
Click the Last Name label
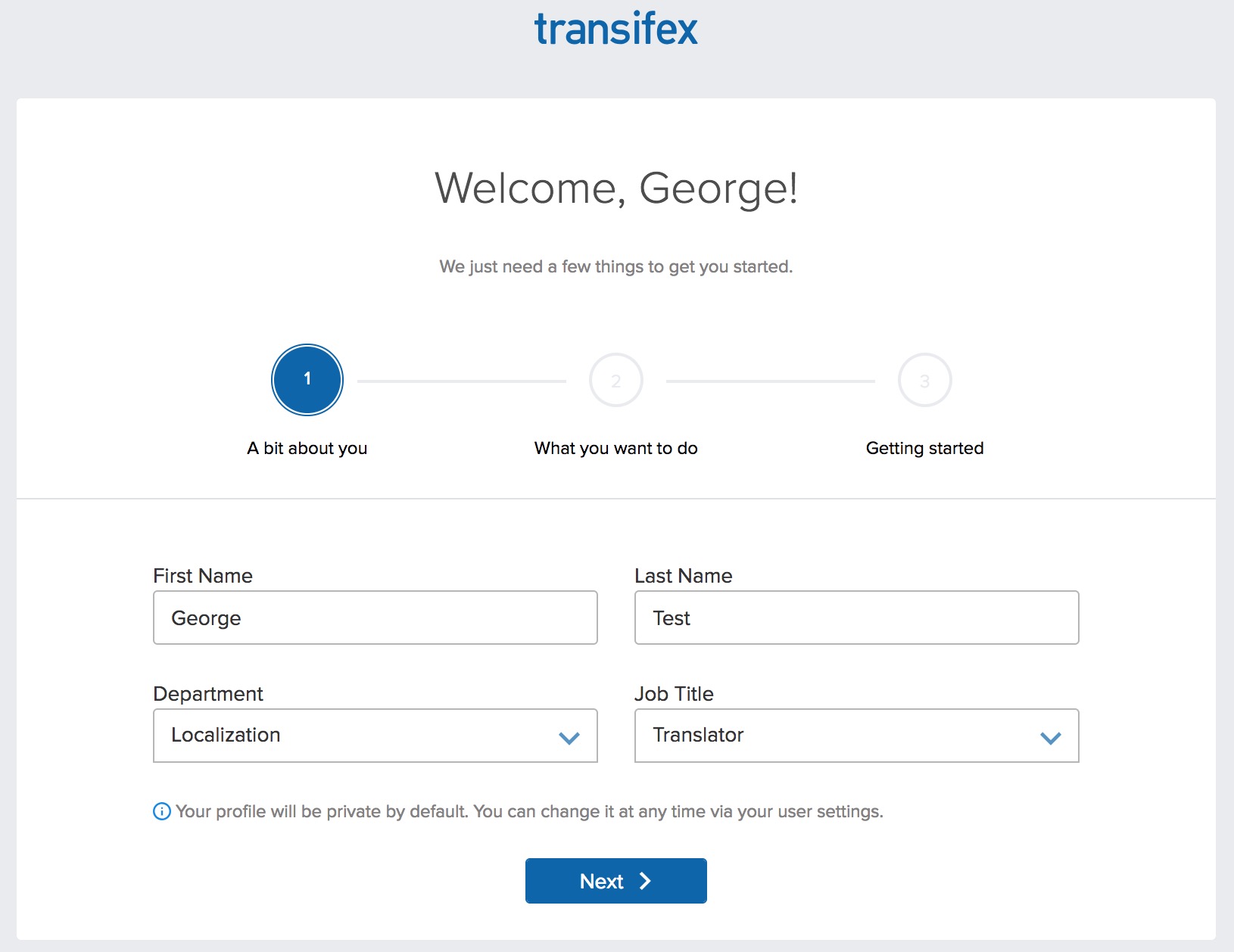683,576
